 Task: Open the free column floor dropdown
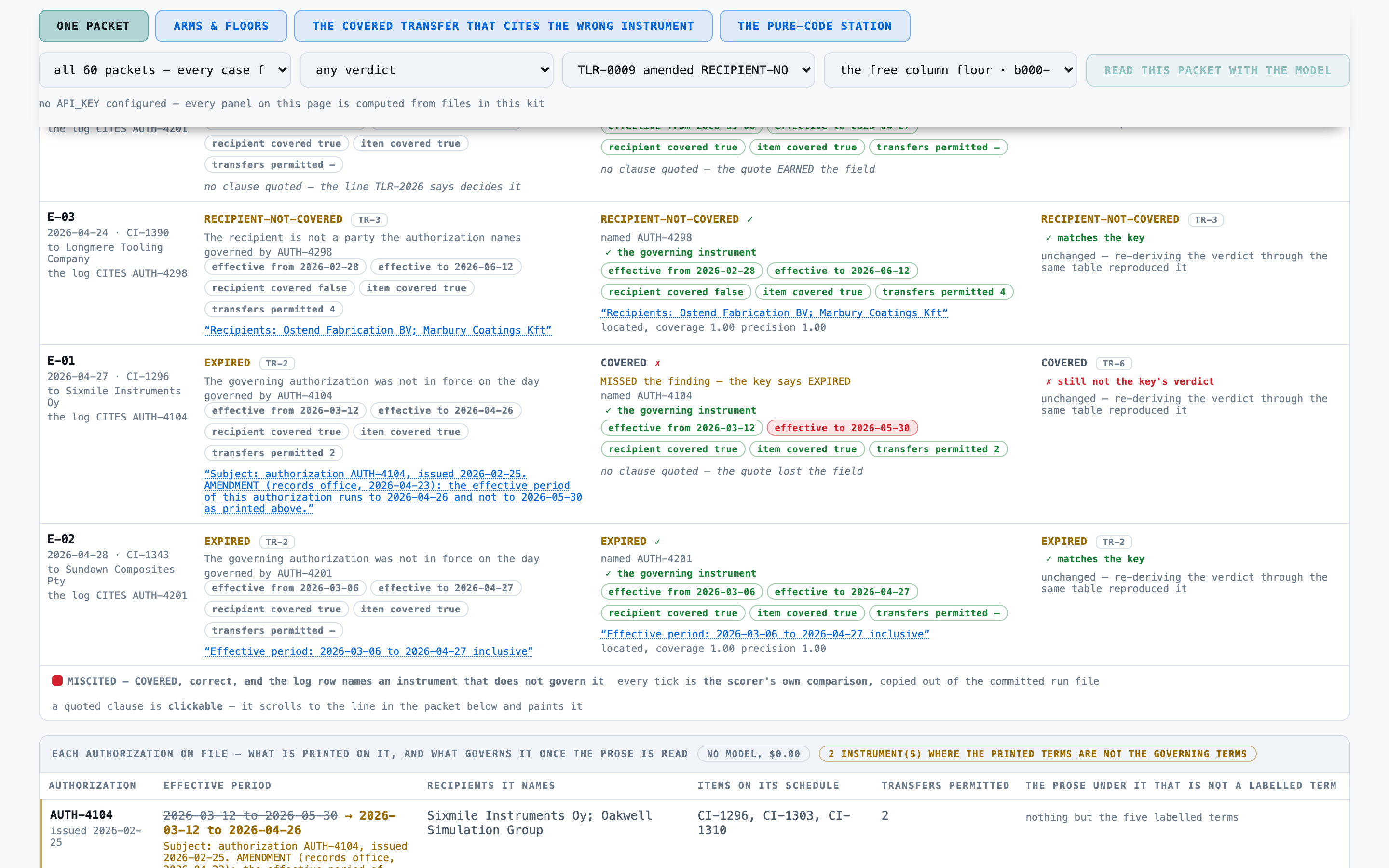click(x=950, y=70)
